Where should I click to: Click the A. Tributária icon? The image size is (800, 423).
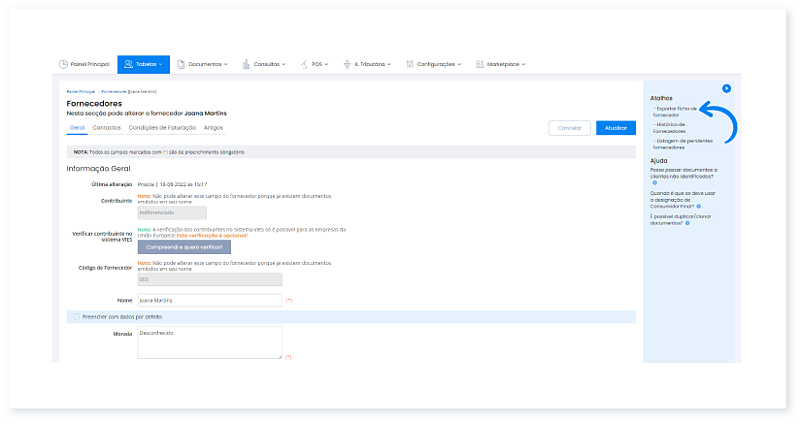(347, 64)
